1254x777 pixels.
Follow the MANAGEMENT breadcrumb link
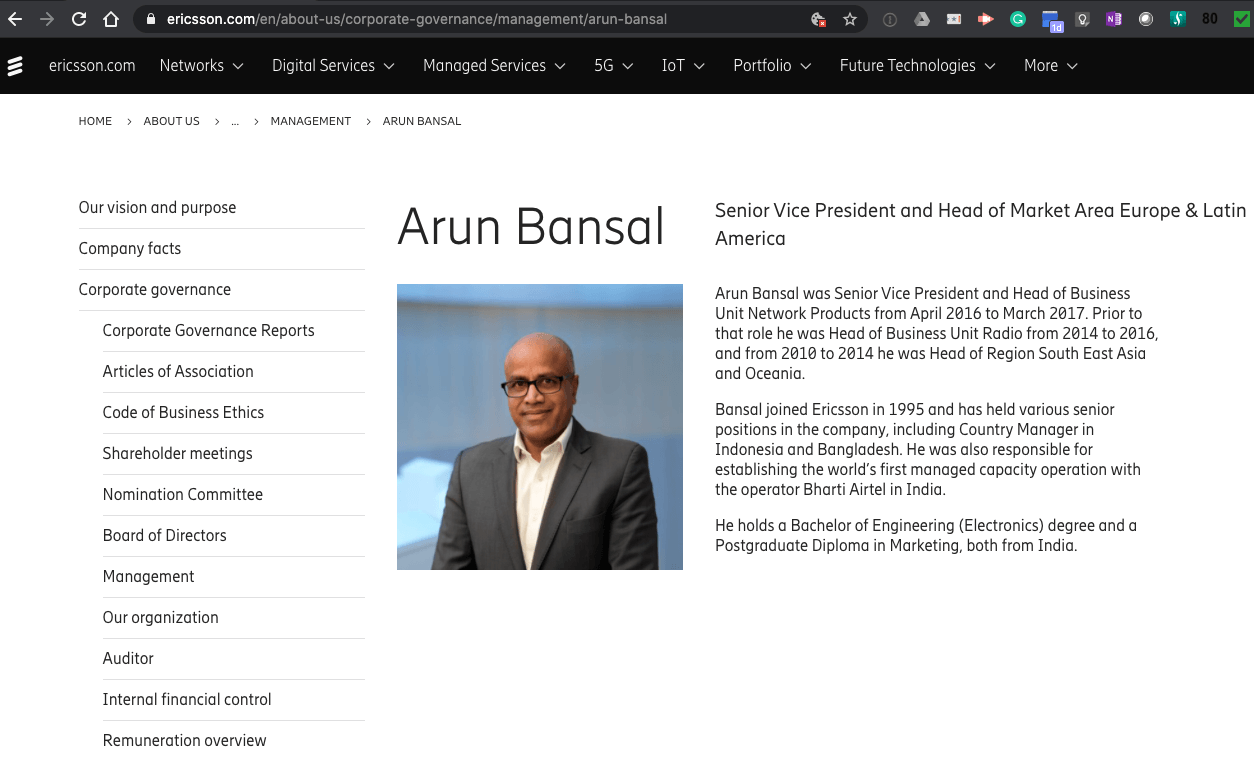(x=311, y=121)
